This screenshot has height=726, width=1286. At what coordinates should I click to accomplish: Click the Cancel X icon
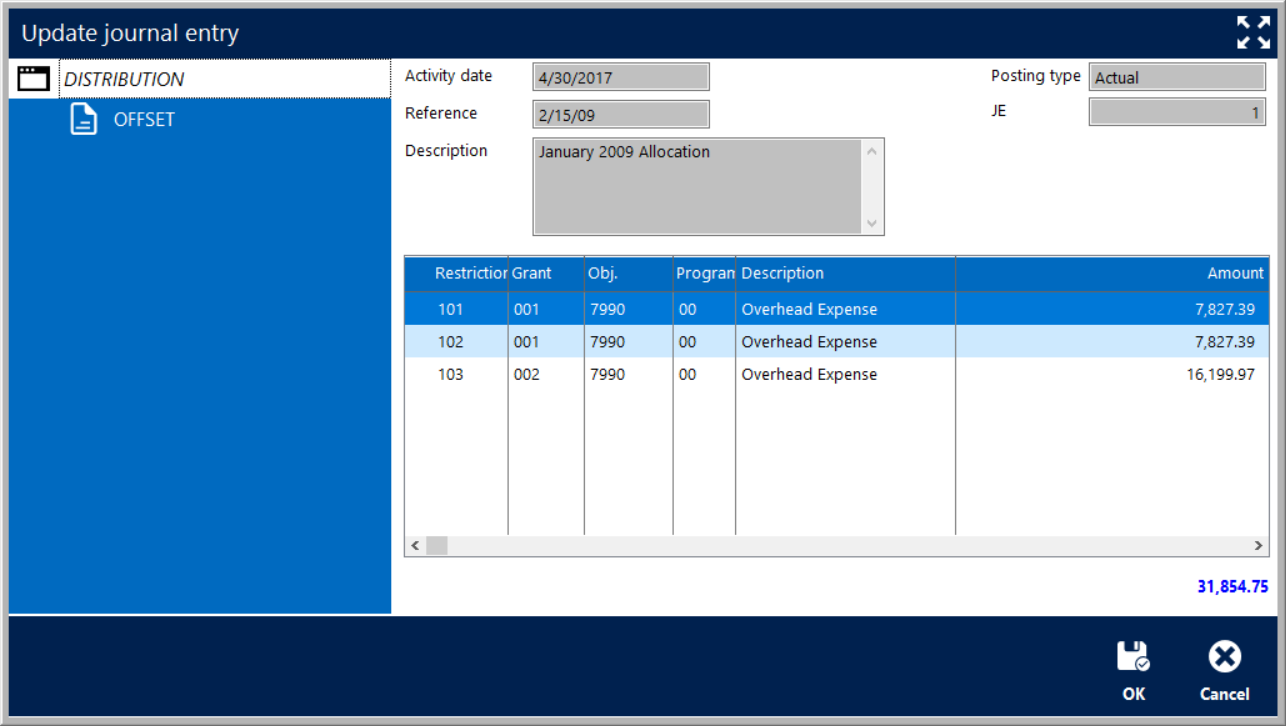1224,657
